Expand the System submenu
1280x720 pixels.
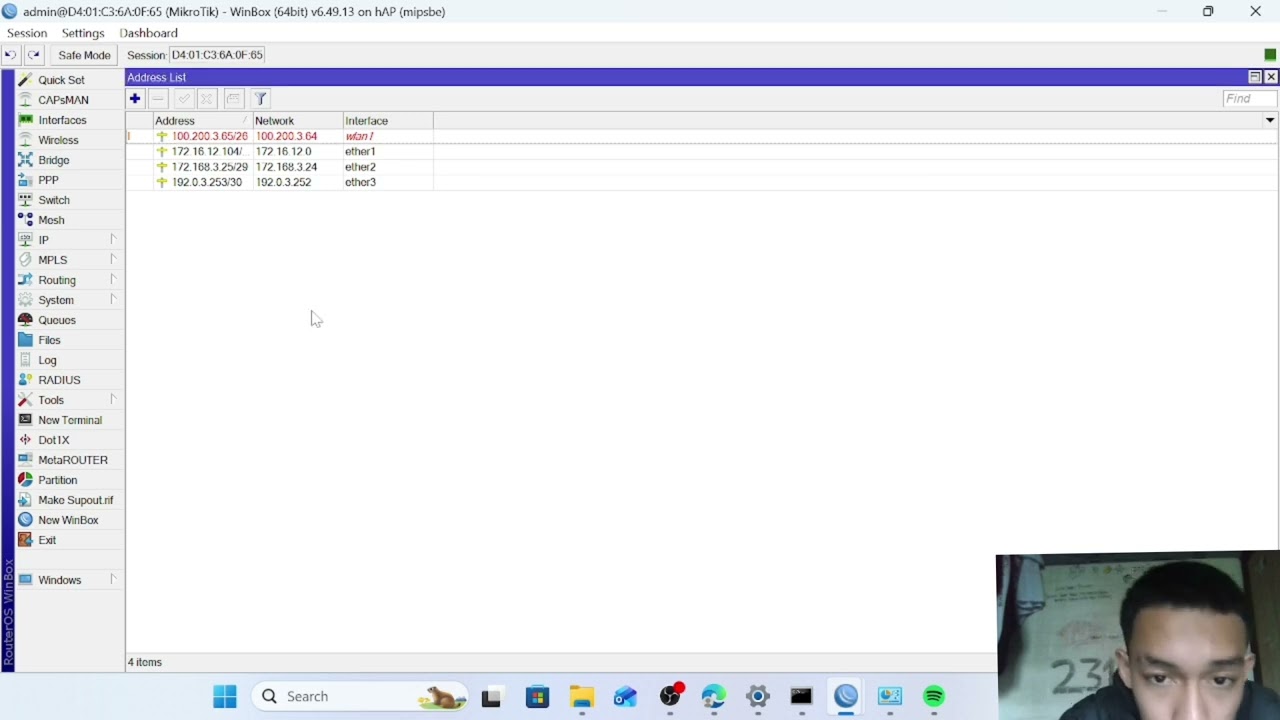70,300
